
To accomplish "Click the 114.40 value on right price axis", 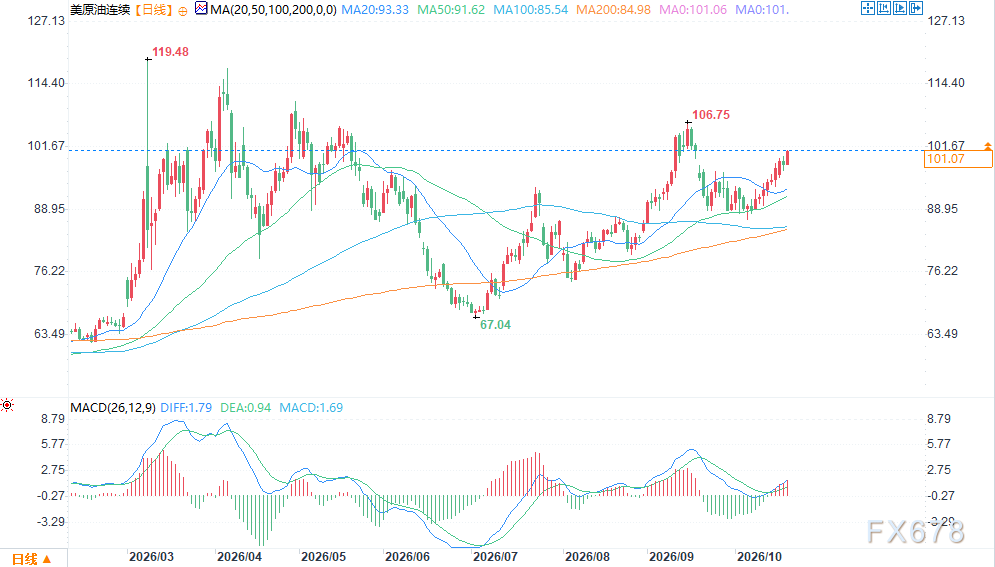I will pyautogui.click(x=946, y=83).
